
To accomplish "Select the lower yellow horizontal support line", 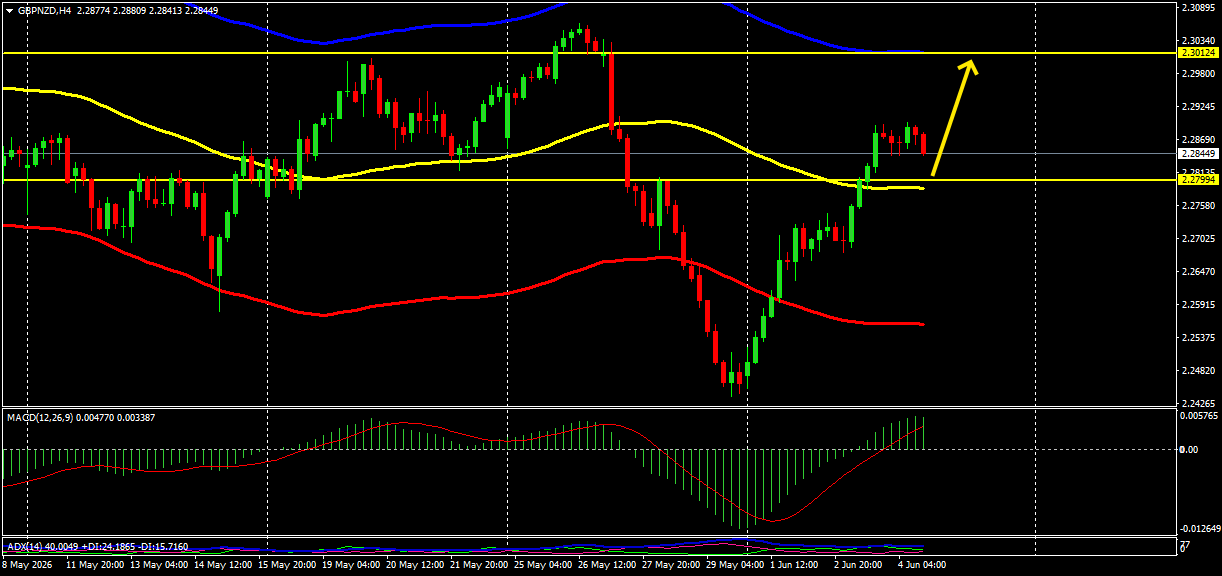I will tap(589, 180).
